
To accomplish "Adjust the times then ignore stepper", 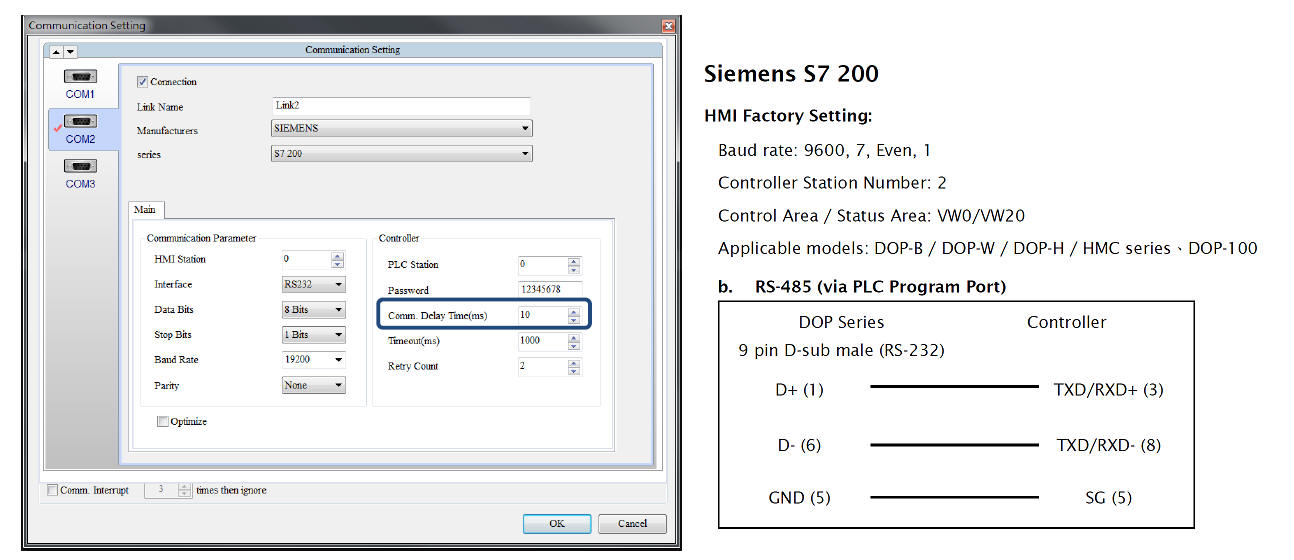I will pyautogui.click(x=184, y=490).
